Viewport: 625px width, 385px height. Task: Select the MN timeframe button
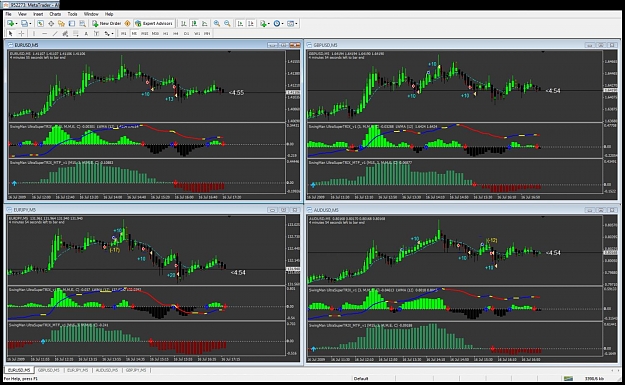(207, 34)
